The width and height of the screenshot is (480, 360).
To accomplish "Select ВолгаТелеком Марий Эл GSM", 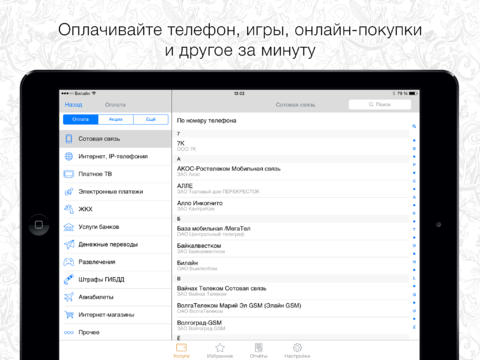I will (291, 308).
